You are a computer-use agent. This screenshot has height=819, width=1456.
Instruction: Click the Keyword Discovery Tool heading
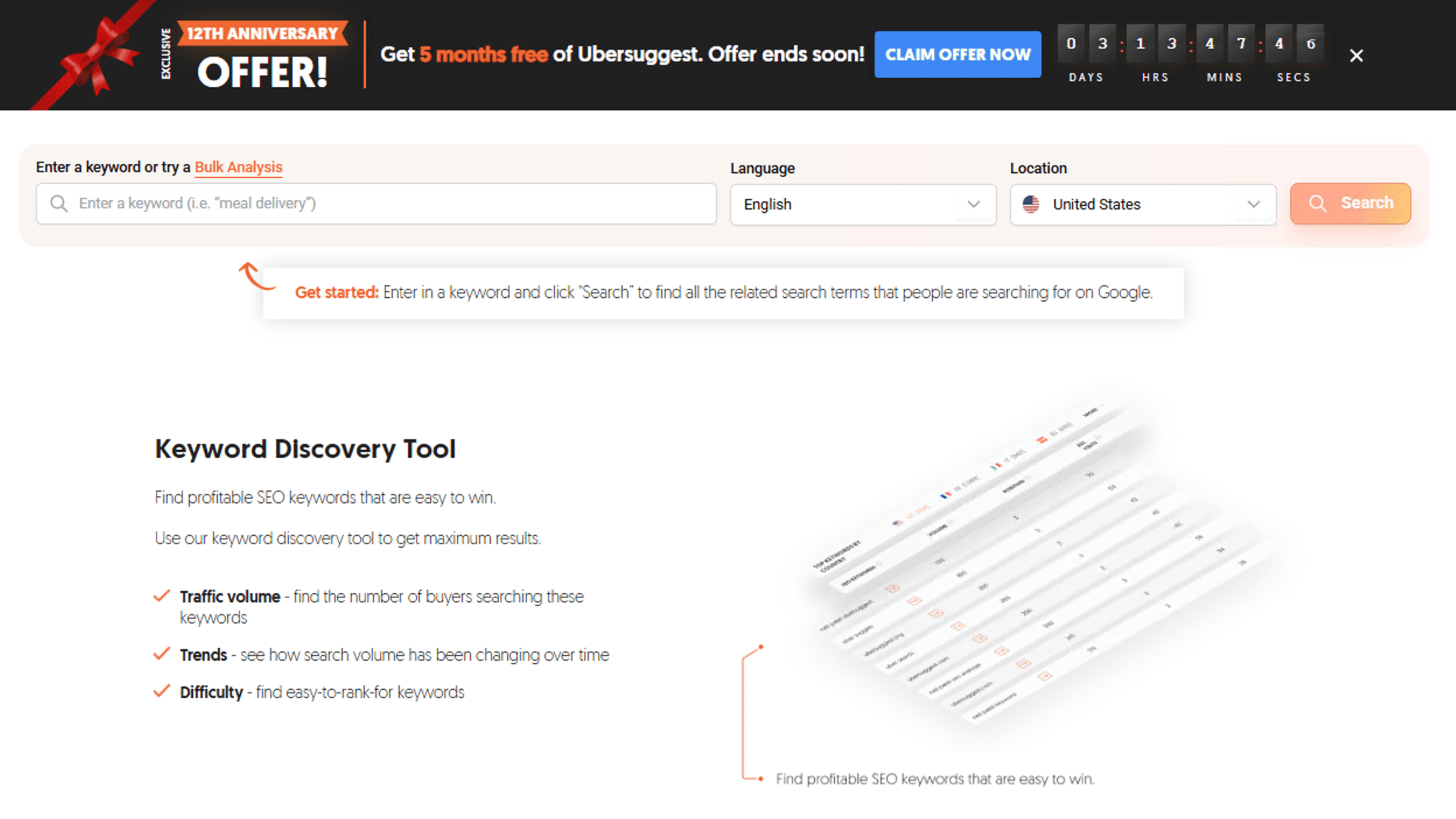[x=305, y=449]
